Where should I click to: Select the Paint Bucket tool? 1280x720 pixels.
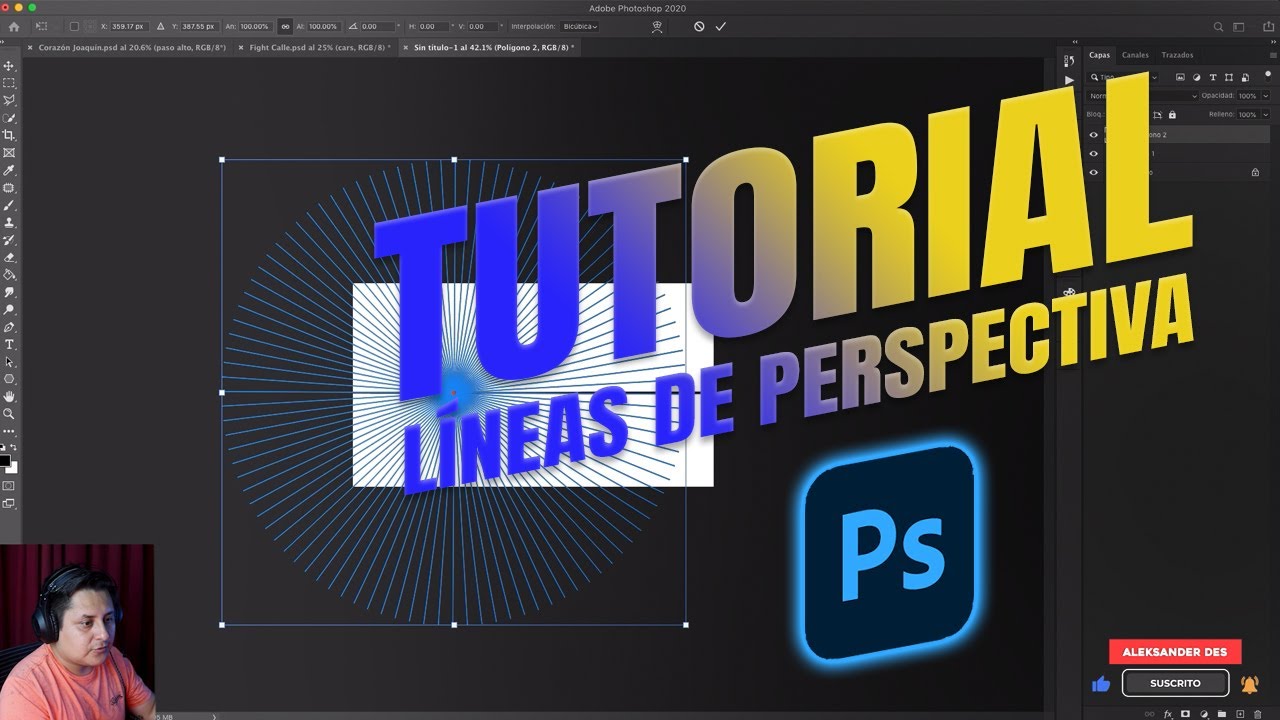[x=9, y=274]
